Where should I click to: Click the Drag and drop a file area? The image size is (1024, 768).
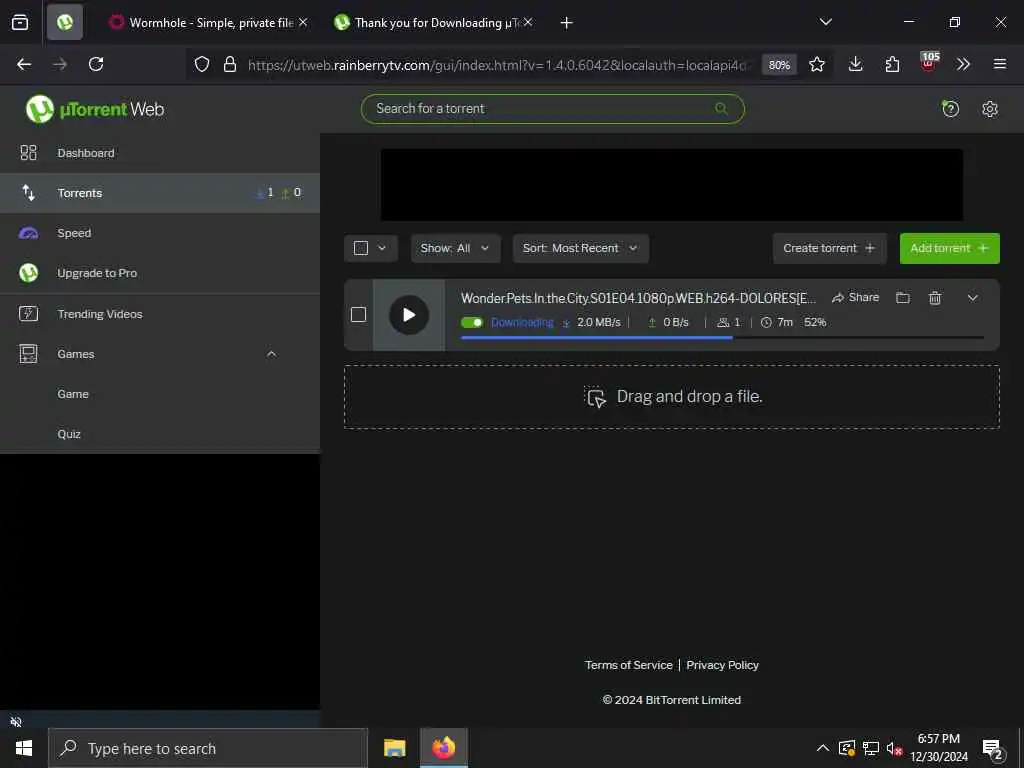pyautogui.click(x=671, y=396)
